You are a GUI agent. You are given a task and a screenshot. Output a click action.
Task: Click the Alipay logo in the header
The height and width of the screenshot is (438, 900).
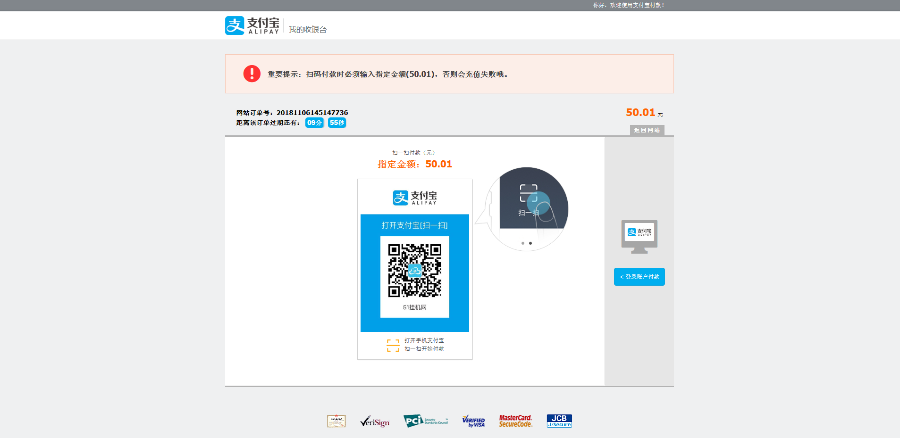[x=252, y=25]
